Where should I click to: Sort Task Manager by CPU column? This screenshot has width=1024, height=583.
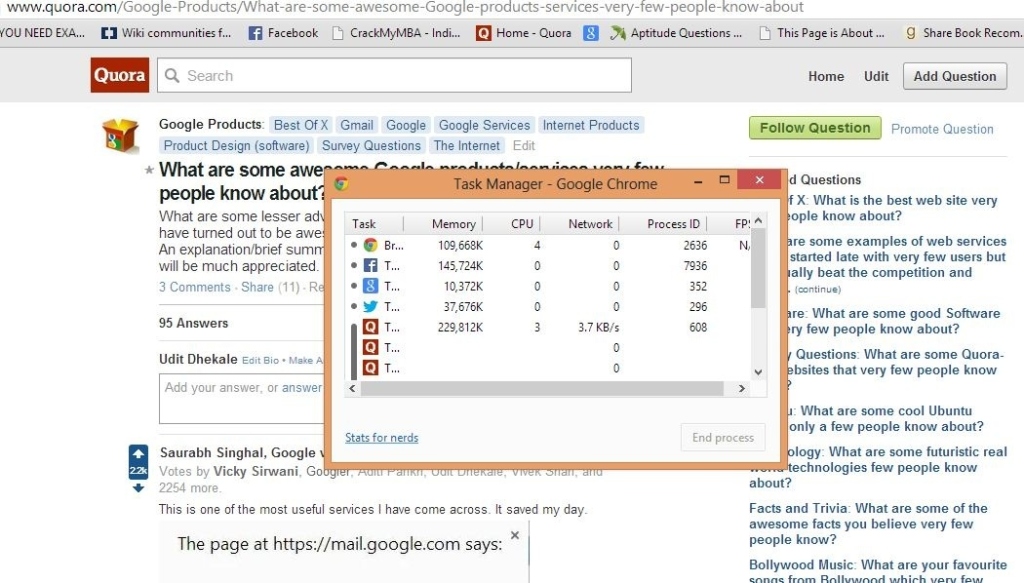tap(512, 223)
